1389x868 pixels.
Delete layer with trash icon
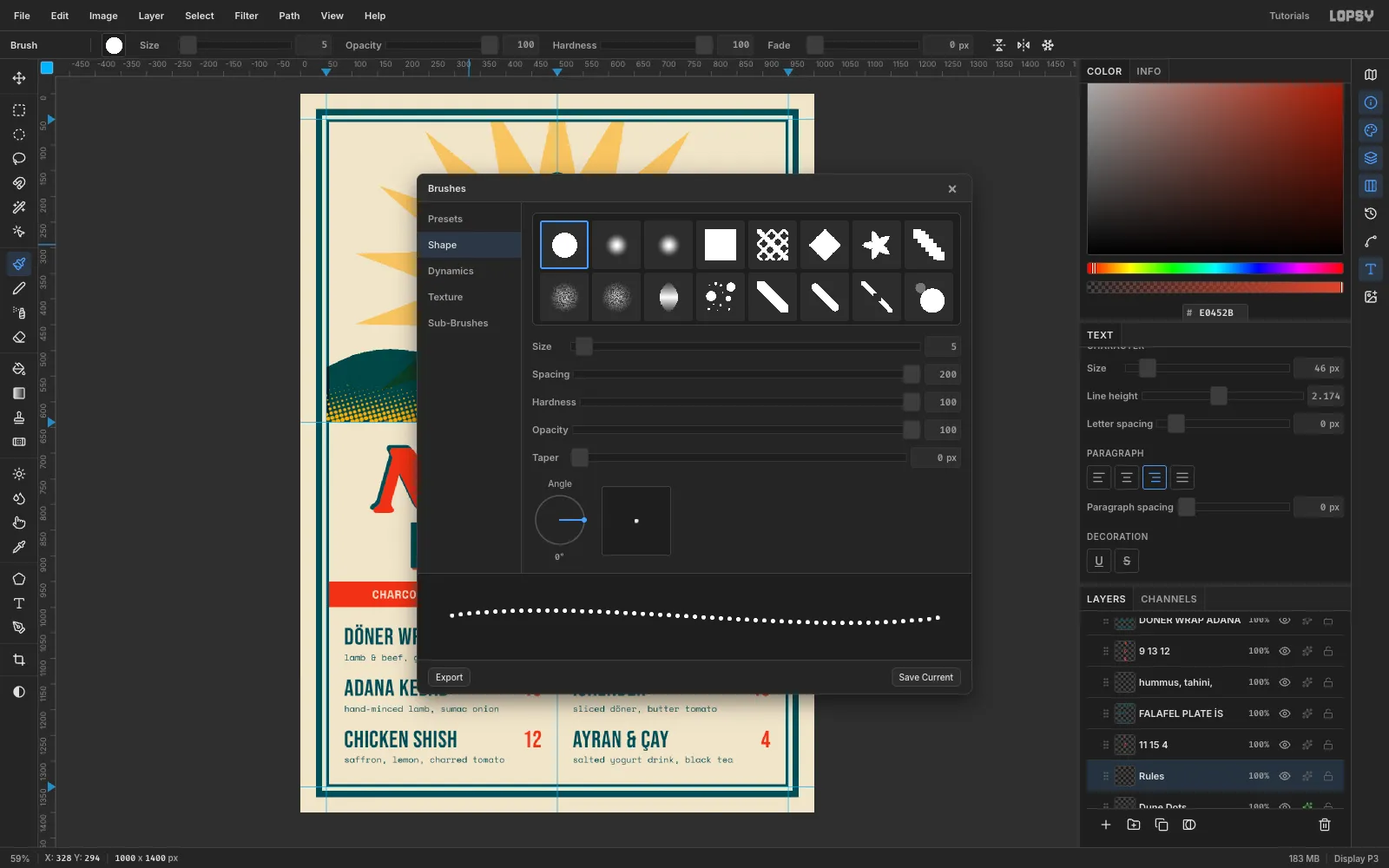point(1325,825)
